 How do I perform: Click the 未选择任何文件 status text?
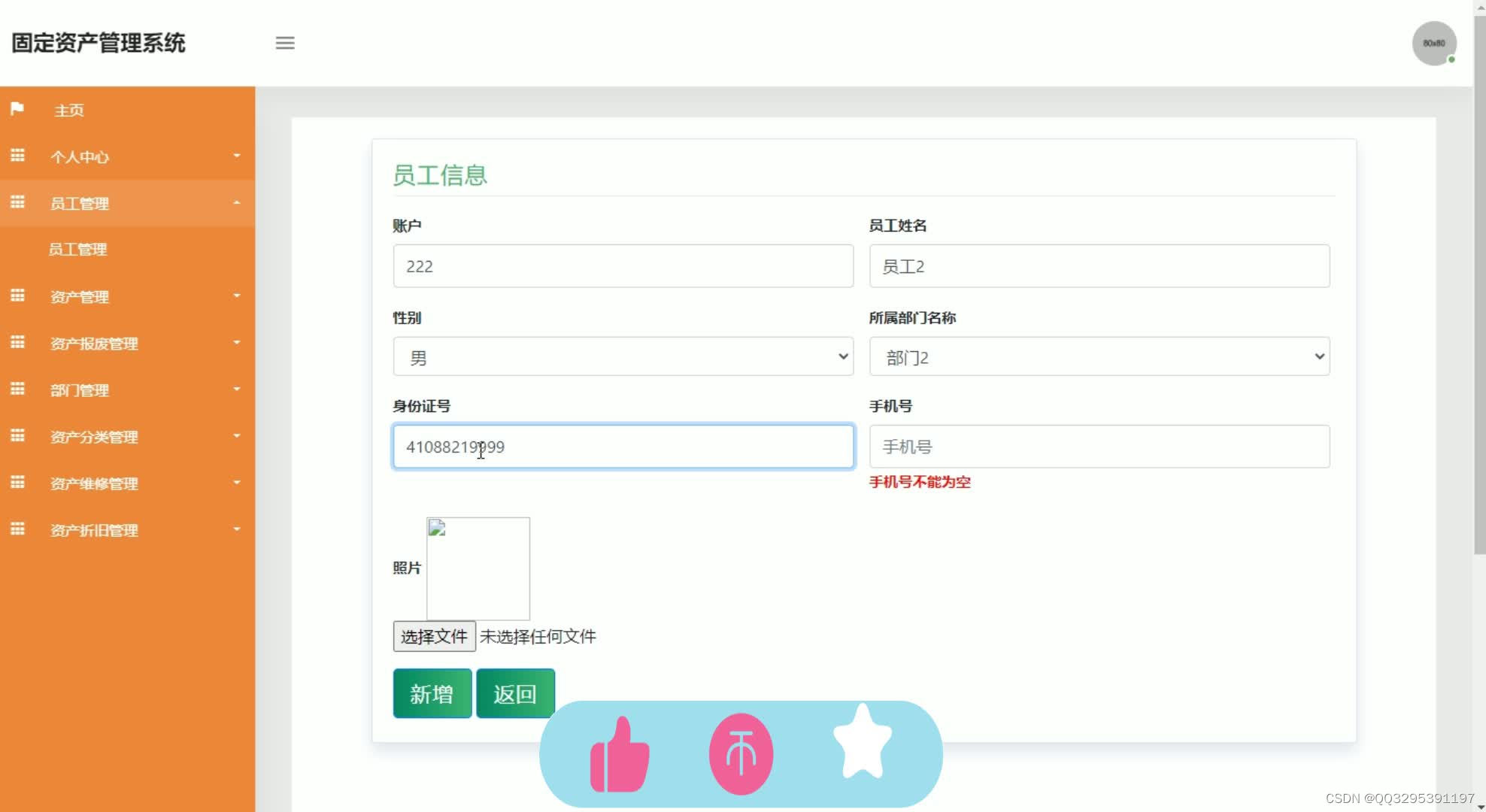[x=538, y=637]
